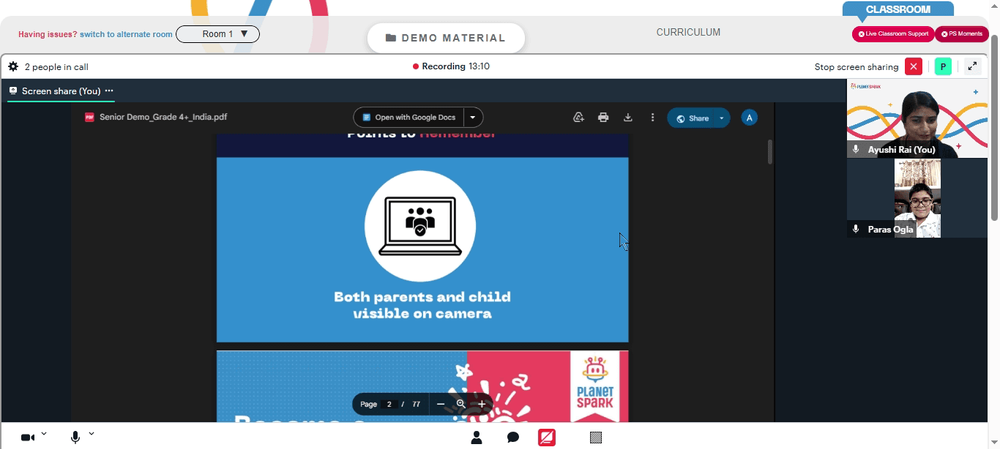This screenshot has height=449, width=1000.
Task: Open more actions three-dot menu
Action: click(x=652, y=117)
